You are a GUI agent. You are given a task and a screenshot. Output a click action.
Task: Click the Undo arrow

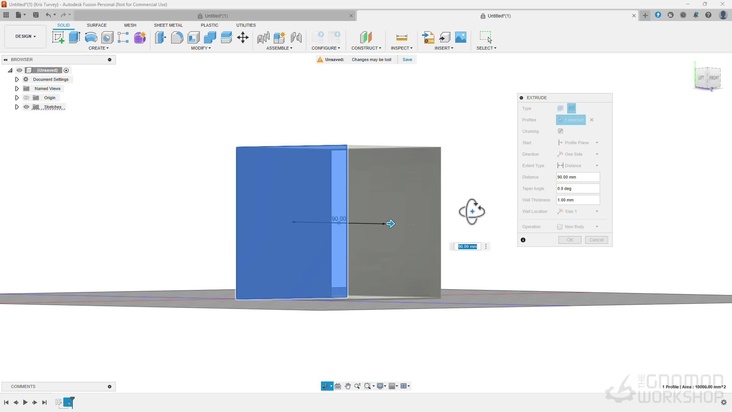(48, 15)
